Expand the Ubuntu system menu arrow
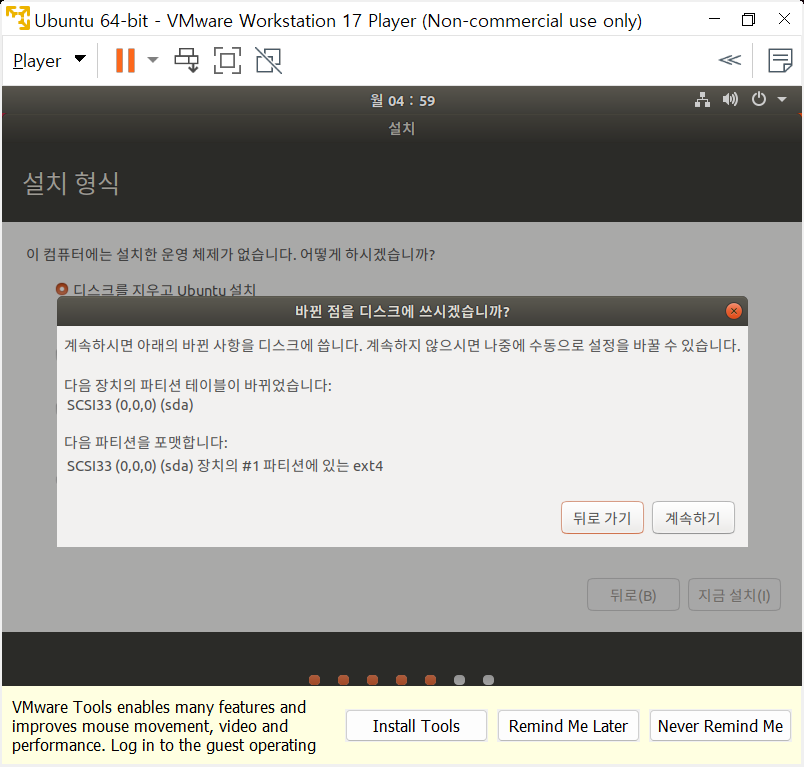This screenshot has height=767, width=804. pyautogui.click(x=782, y=99)
